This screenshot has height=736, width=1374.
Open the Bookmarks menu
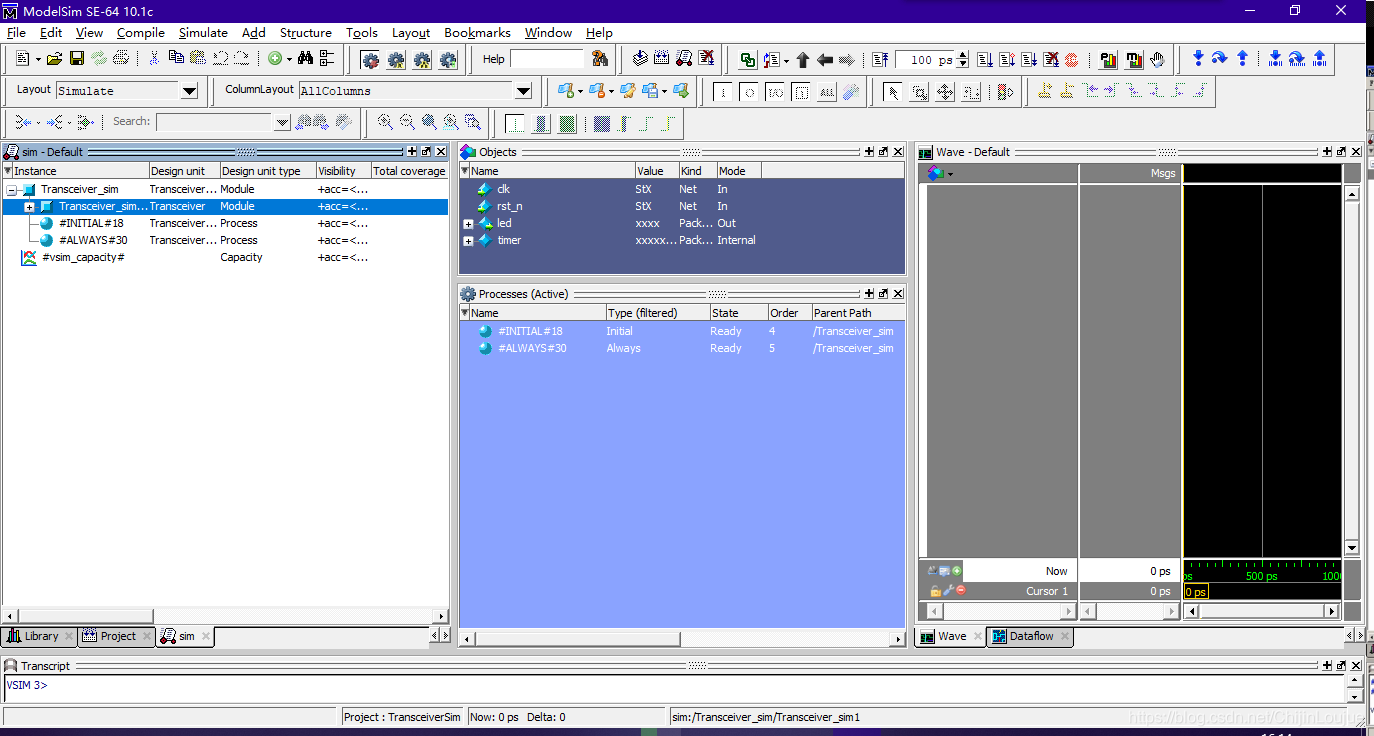(x=477, y=32)
